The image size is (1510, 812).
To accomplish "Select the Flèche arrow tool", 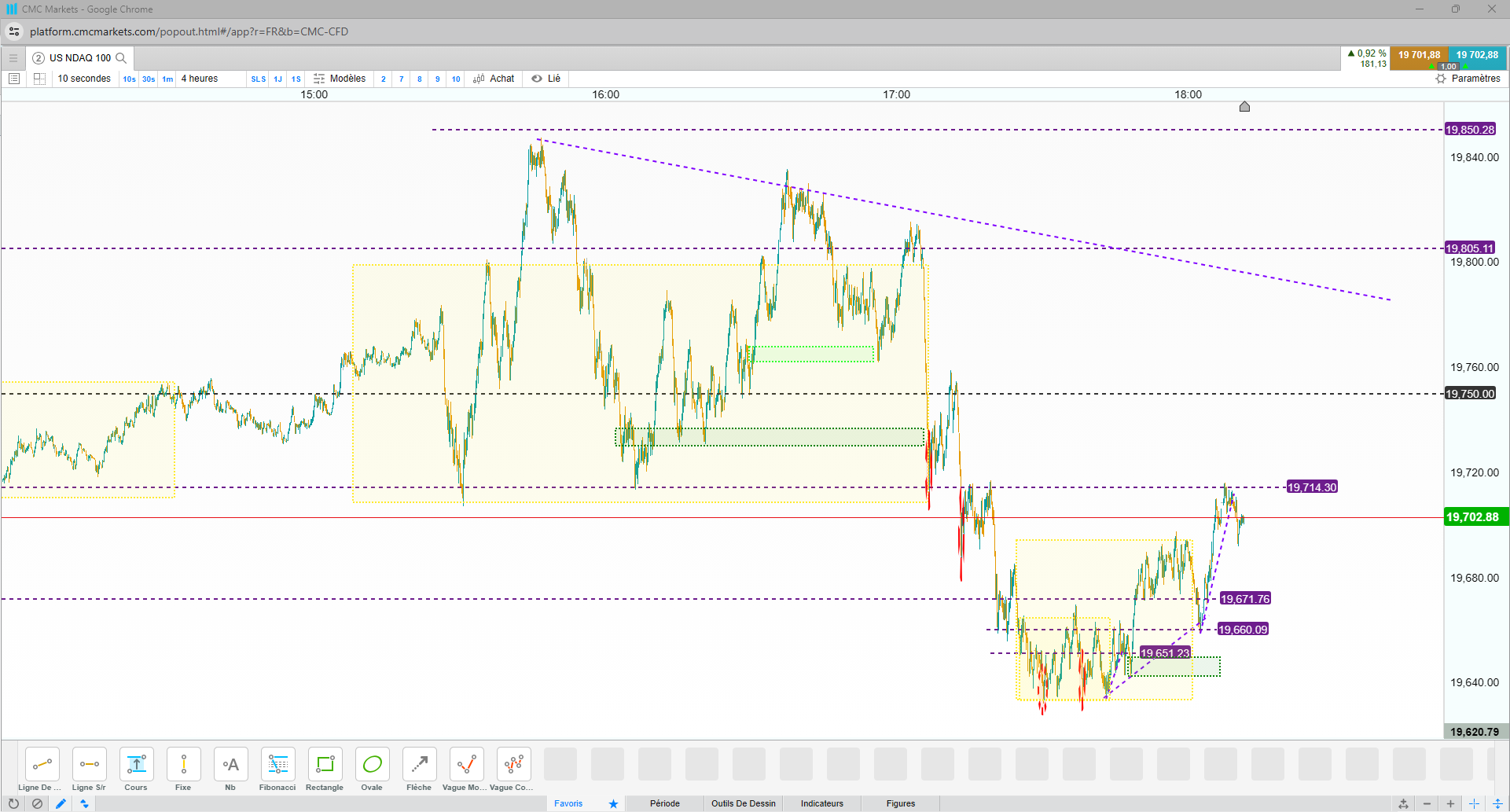I will [419, 769].
